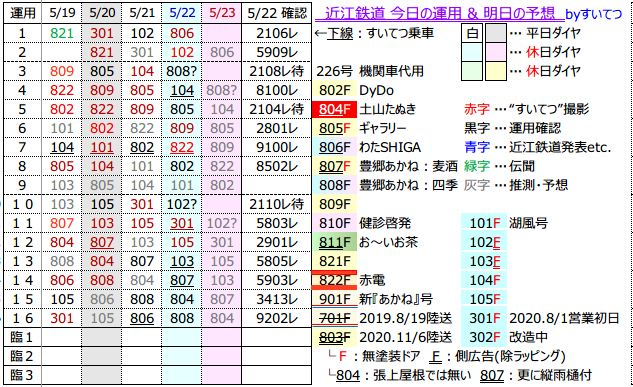The height and width of the screenshot is (387, 633).
Task: Select the green 811F お〜いお茶 cell
Action: [334, 242]
